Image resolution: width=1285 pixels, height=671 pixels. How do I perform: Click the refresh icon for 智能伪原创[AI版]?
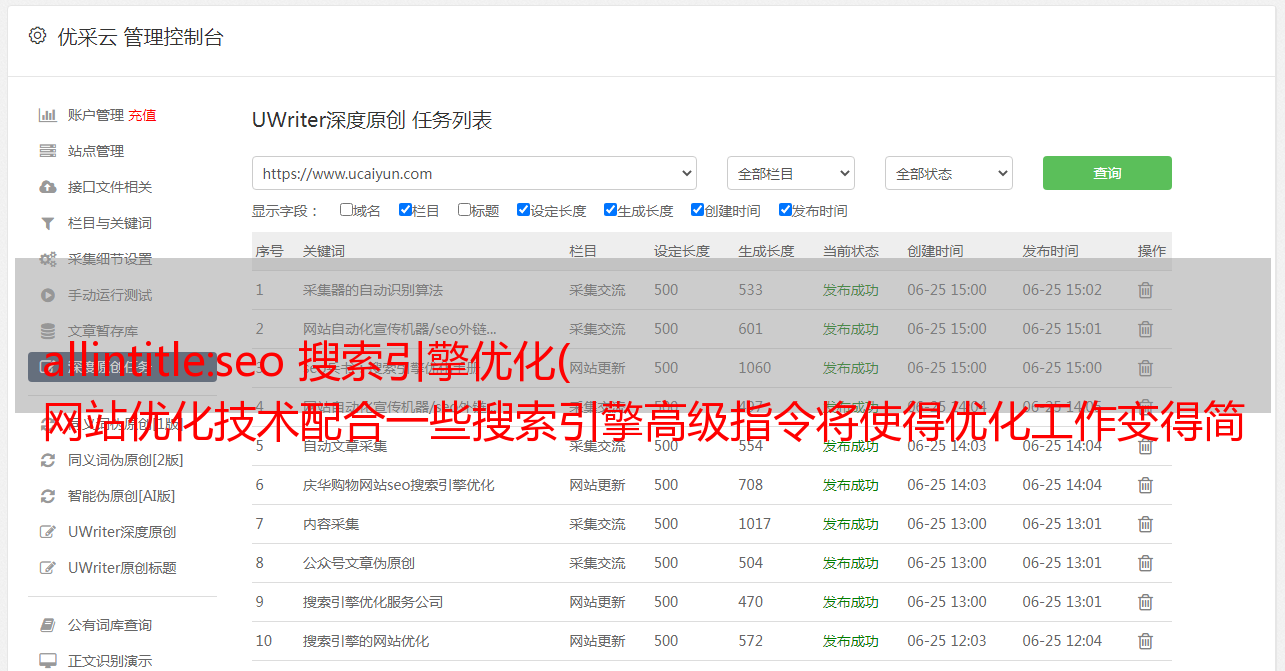[x=47, y=496]
